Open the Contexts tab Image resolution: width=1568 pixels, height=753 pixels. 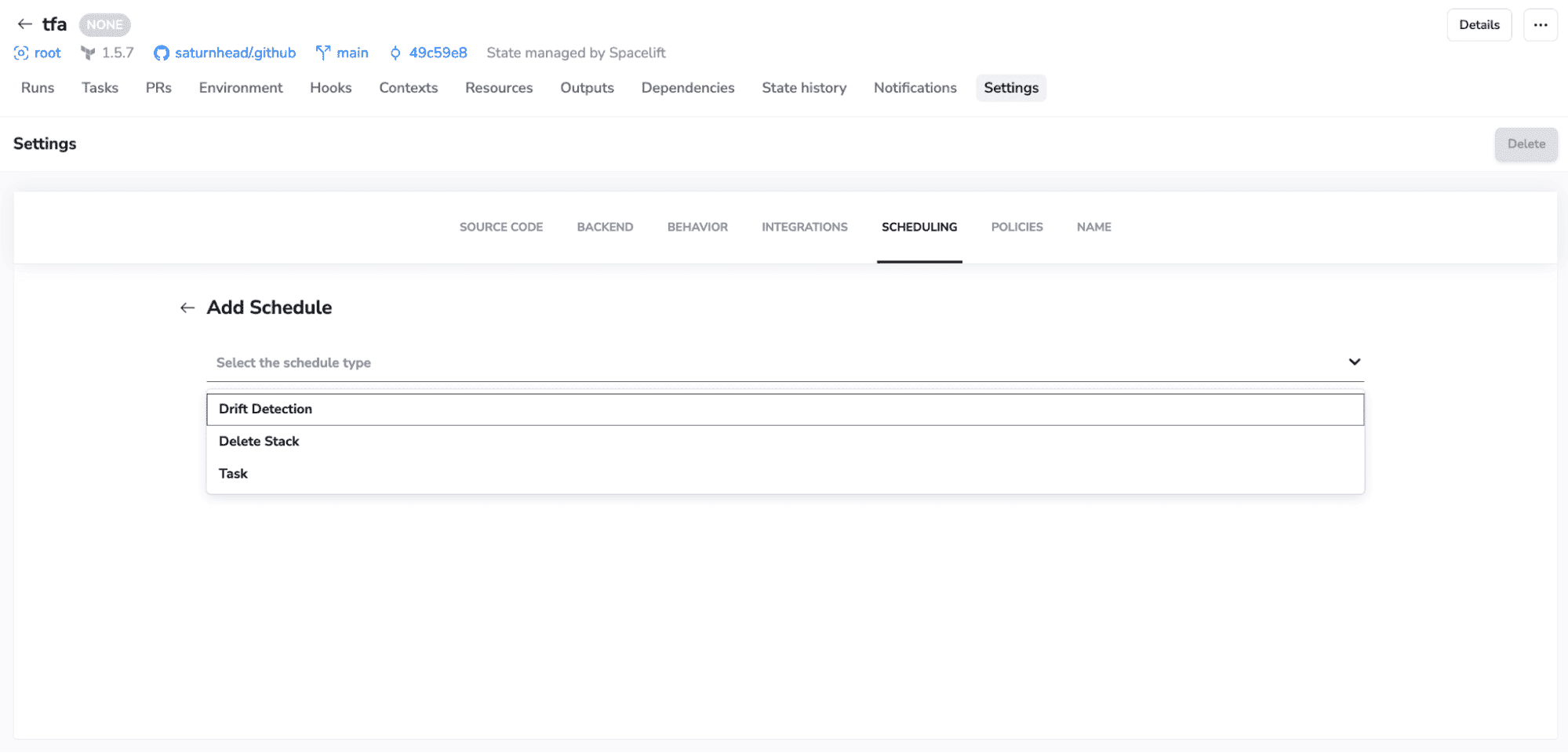point(409,88)
